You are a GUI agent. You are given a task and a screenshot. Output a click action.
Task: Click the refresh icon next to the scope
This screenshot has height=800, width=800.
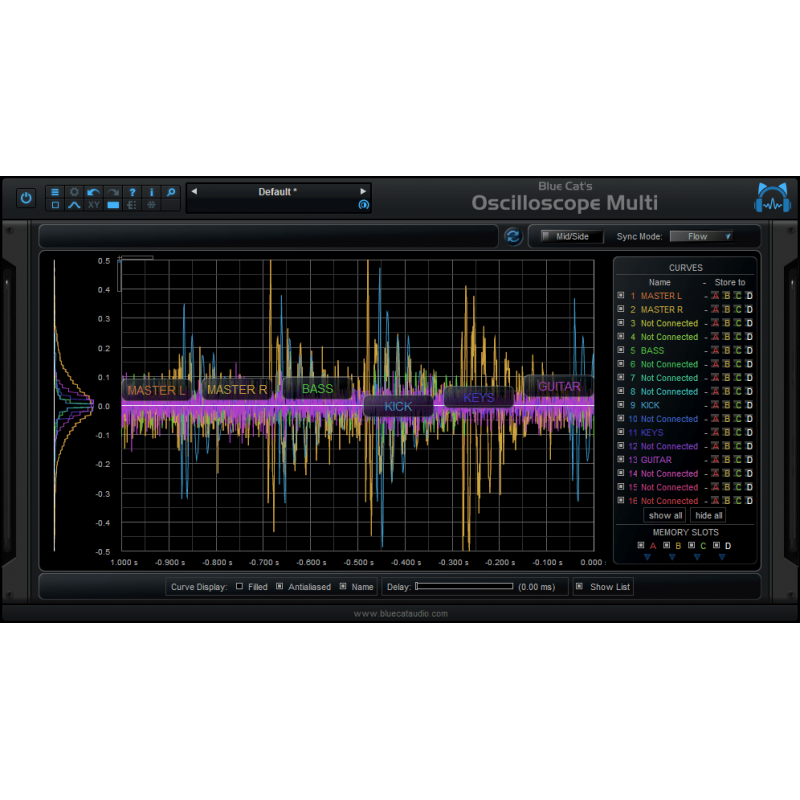point(512,236)
